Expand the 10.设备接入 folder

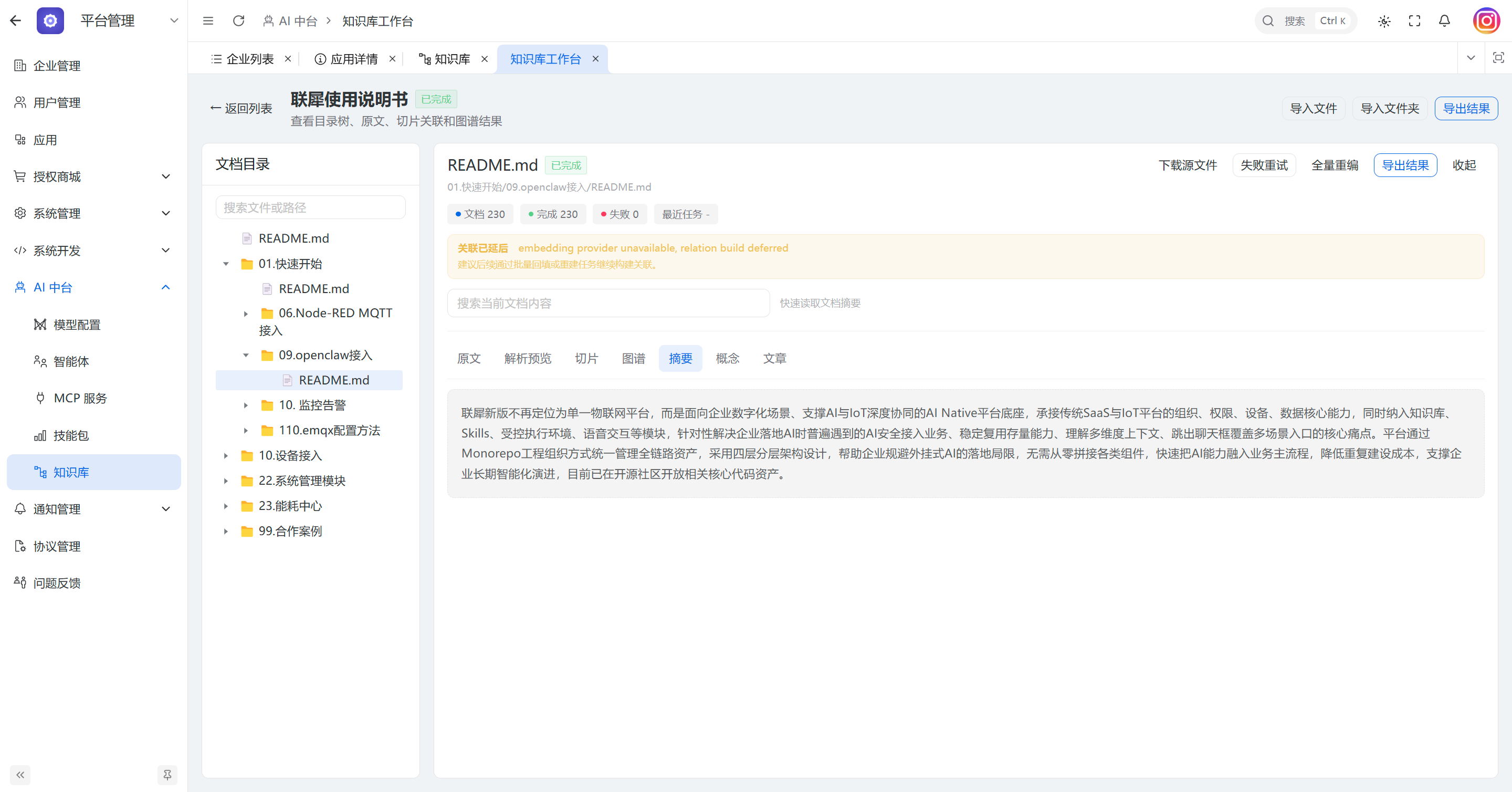coord(226,455)
